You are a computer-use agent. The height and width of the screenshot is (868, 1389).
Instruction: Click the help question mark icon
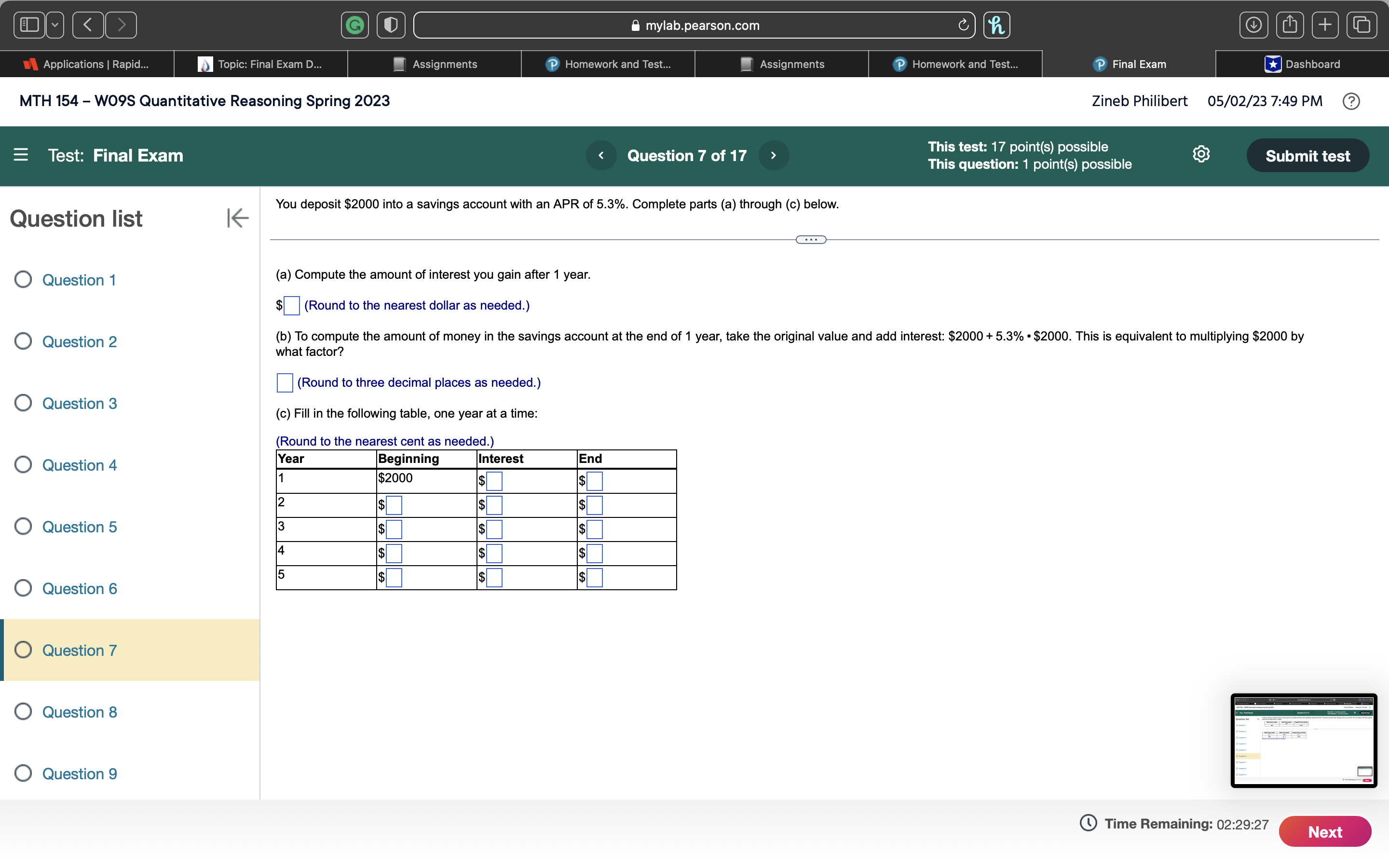(1350, 102)
